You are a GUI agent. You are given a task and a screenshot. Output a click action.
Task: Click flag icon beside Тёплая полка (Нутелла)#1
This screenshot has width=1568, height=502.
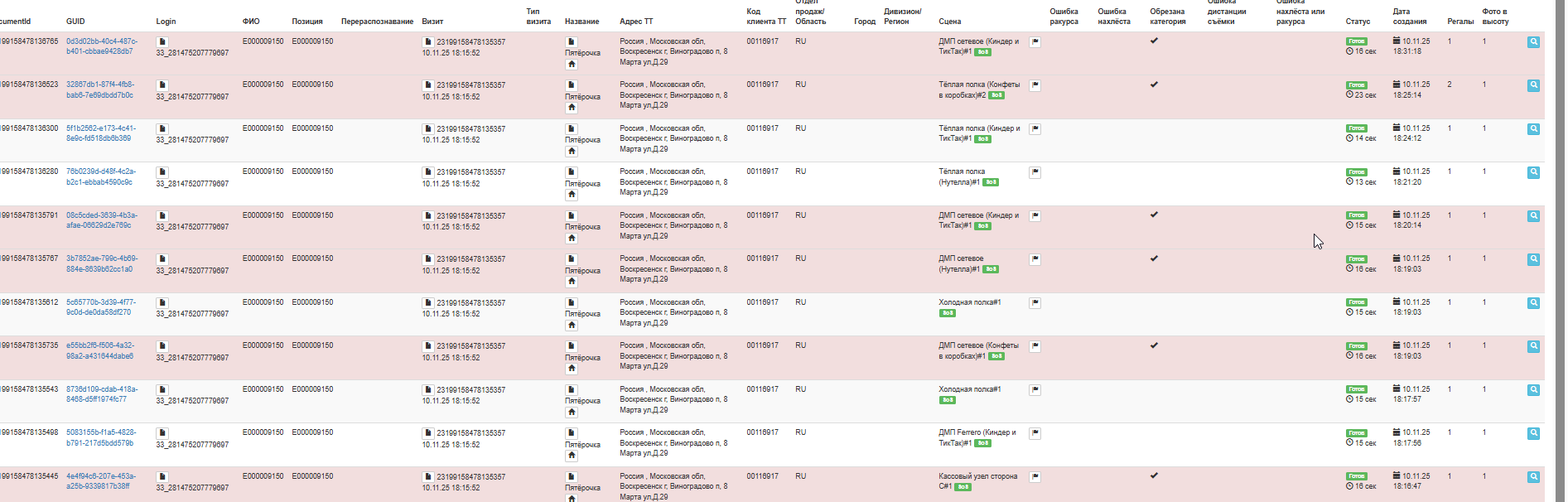[x=1035, y=172]
